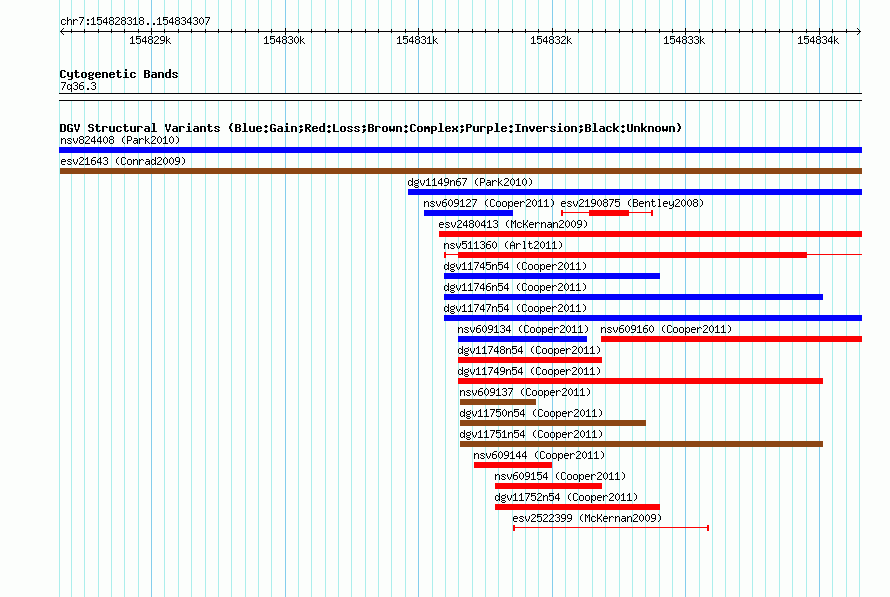
Task: Select the dgv11751n54 brown complex bar
Action: [641, 444]
